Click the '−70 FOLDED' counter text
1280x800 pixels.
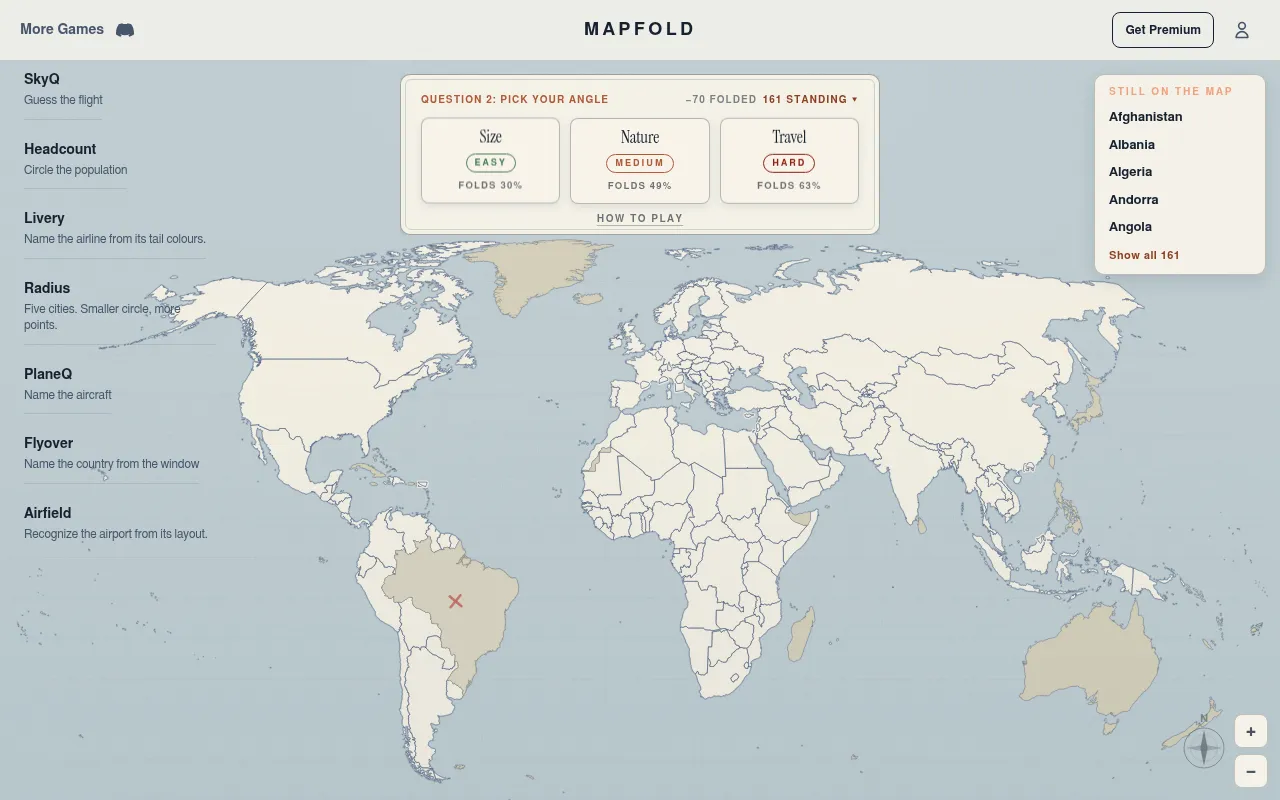pos(721,99)
